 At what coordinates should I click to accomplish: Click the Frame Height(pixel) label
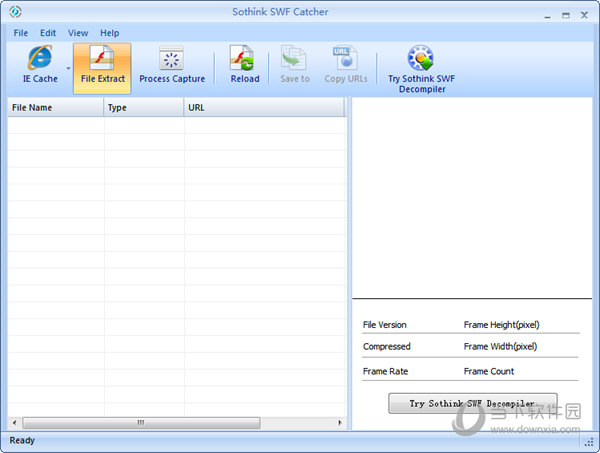click(501, 325)
